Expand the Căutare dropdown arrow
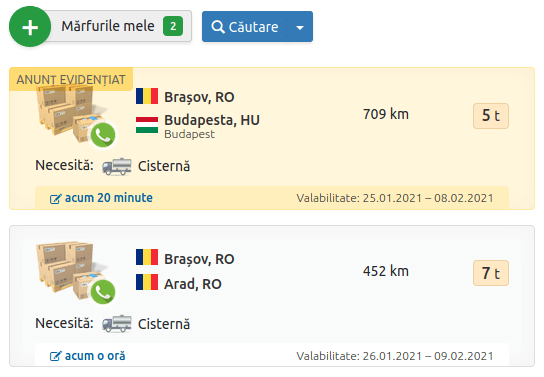Image resolution: width=544 pixels, height=377 pixels. pos(300,27)
